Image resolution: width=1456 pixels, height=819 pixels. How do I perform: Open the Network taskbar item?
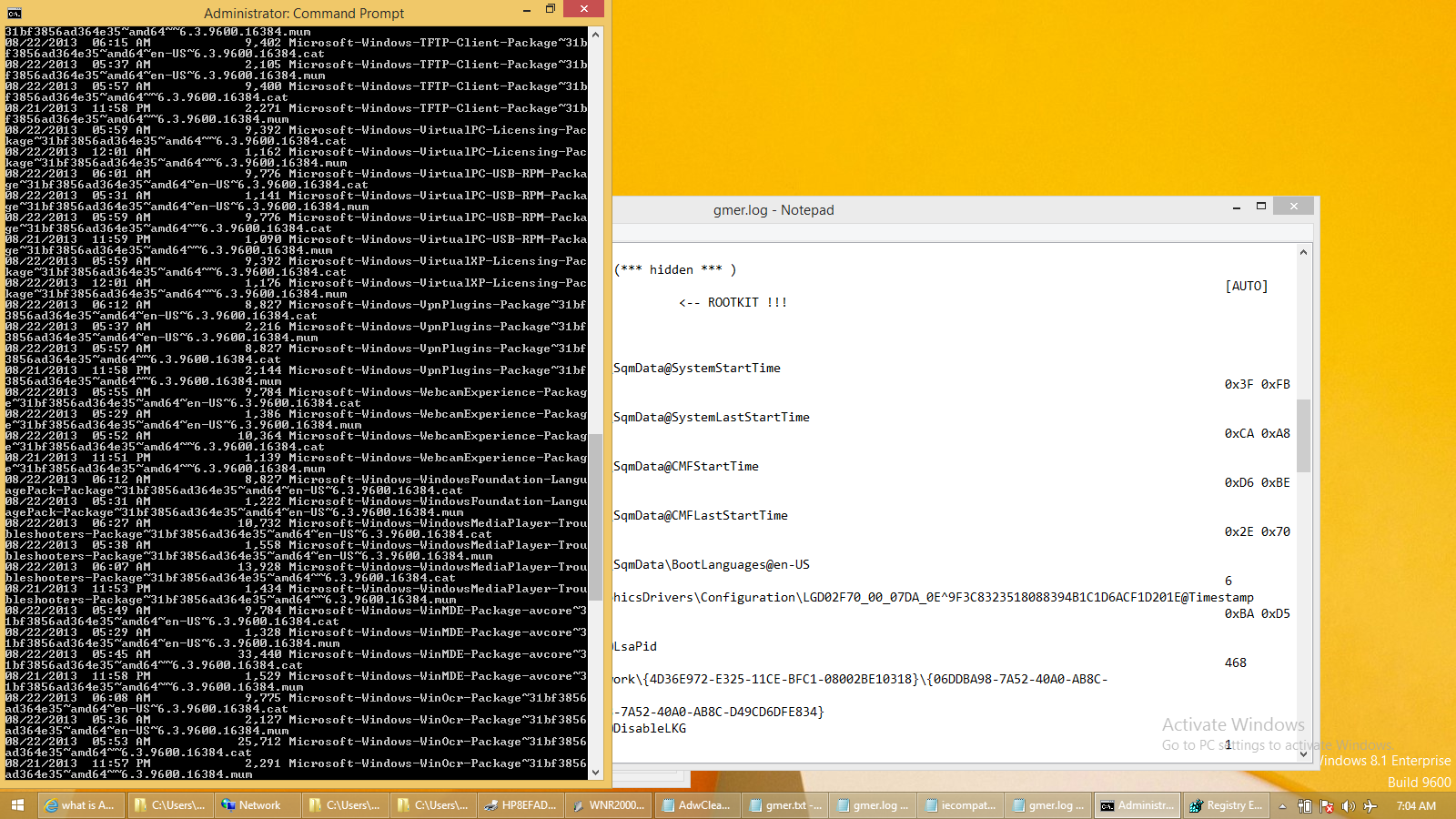click(x=258, y=805)
